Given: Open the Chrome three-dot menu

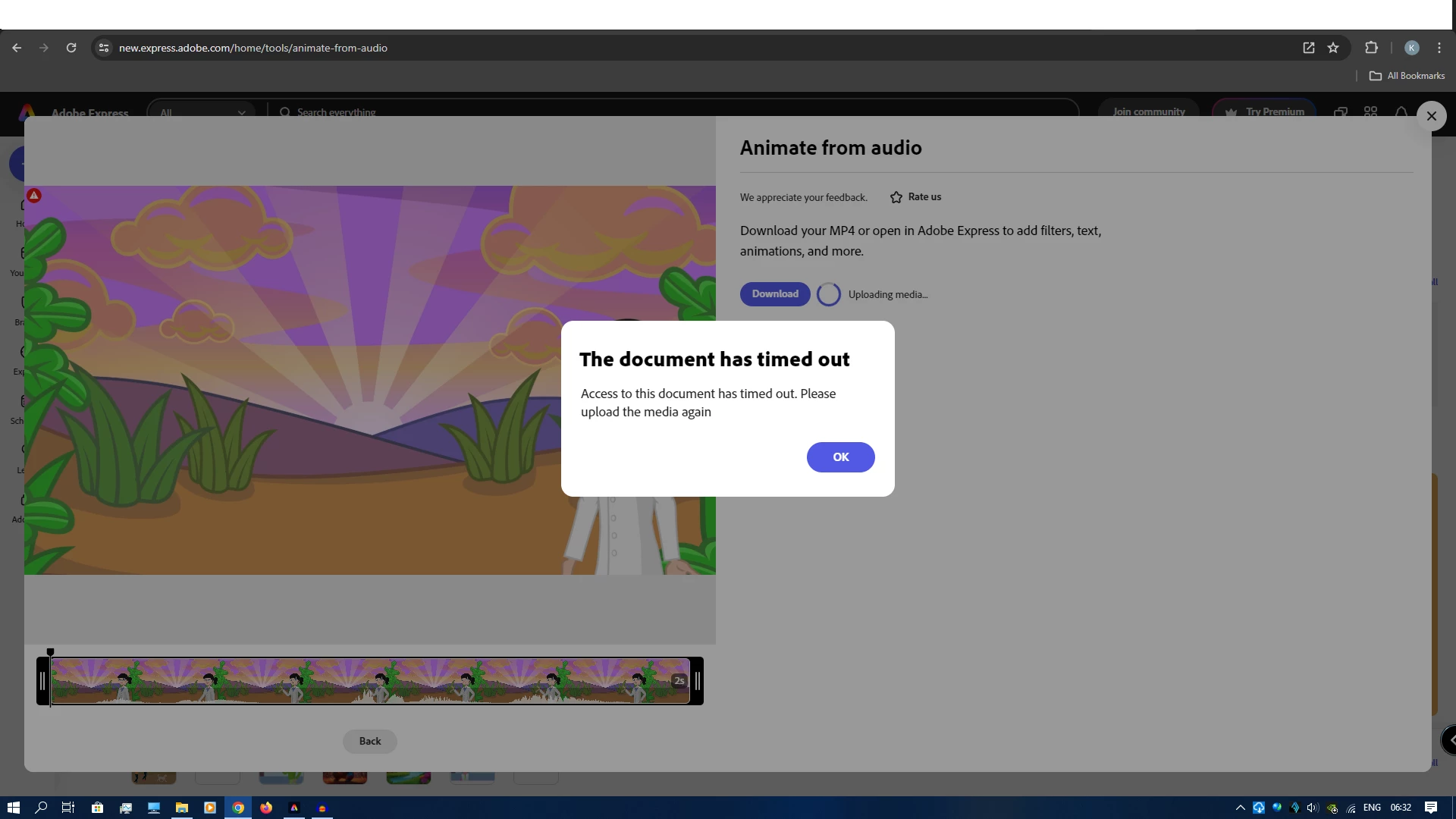Looking at the screenshot, I should point(1439,48).
